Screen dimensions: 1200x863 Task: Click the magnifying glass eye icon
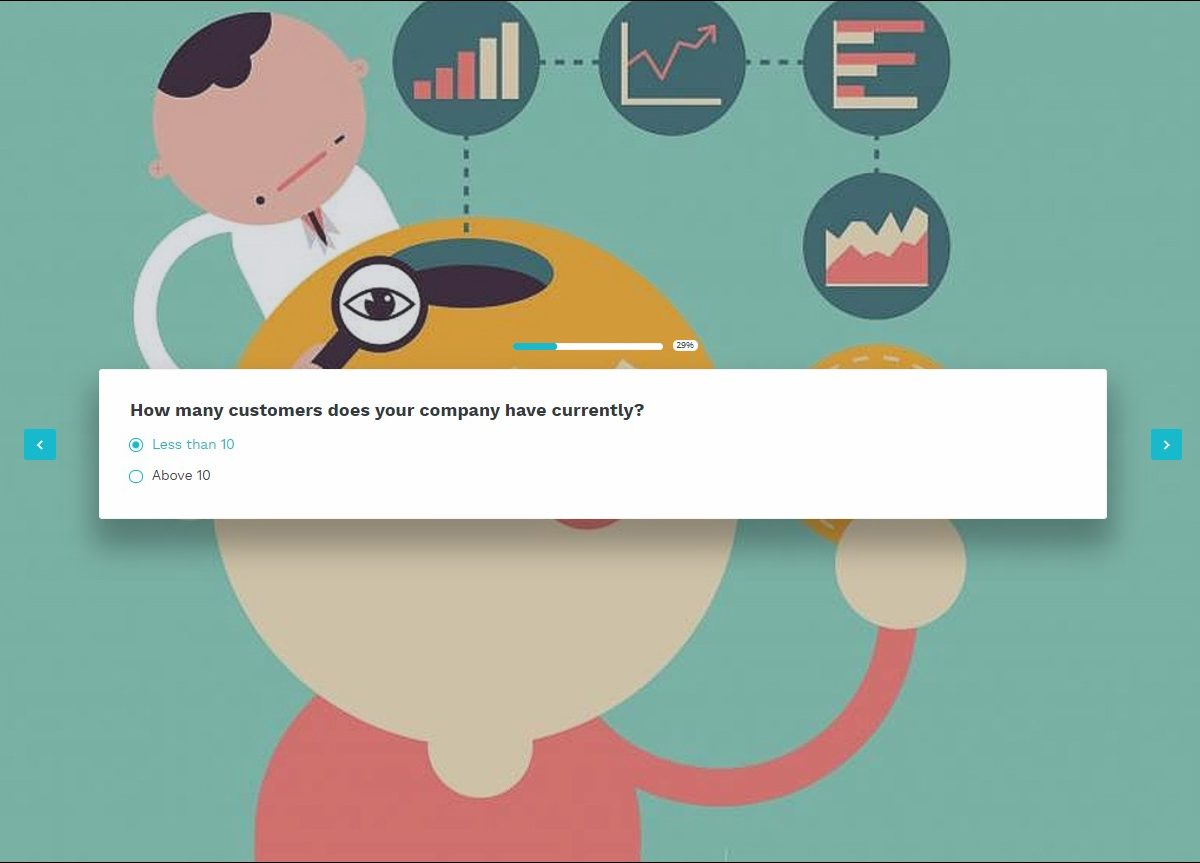point(379,303)
